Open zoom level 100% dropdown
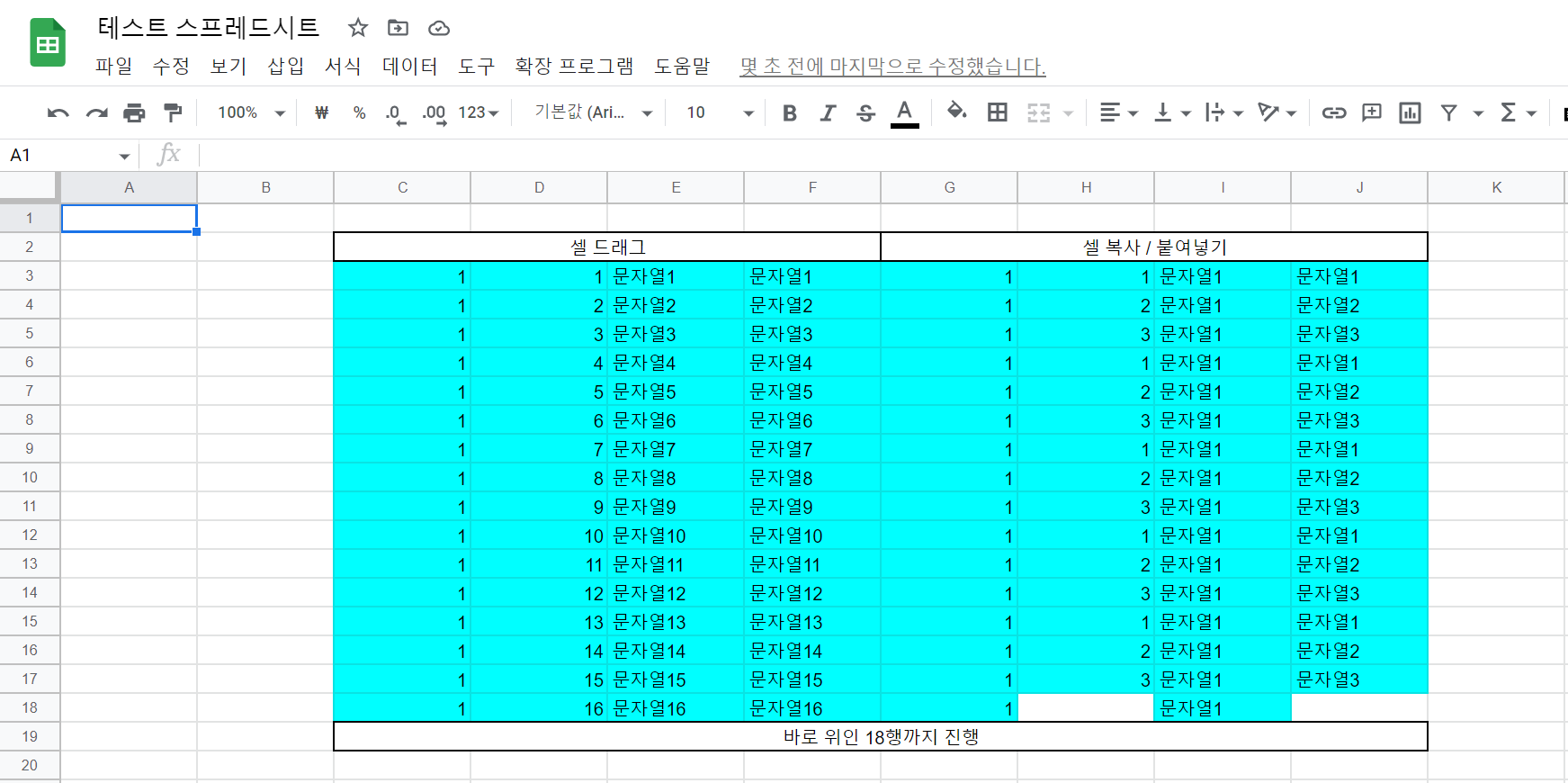The width and height of the screenshot is (1568, 783). 251,112
